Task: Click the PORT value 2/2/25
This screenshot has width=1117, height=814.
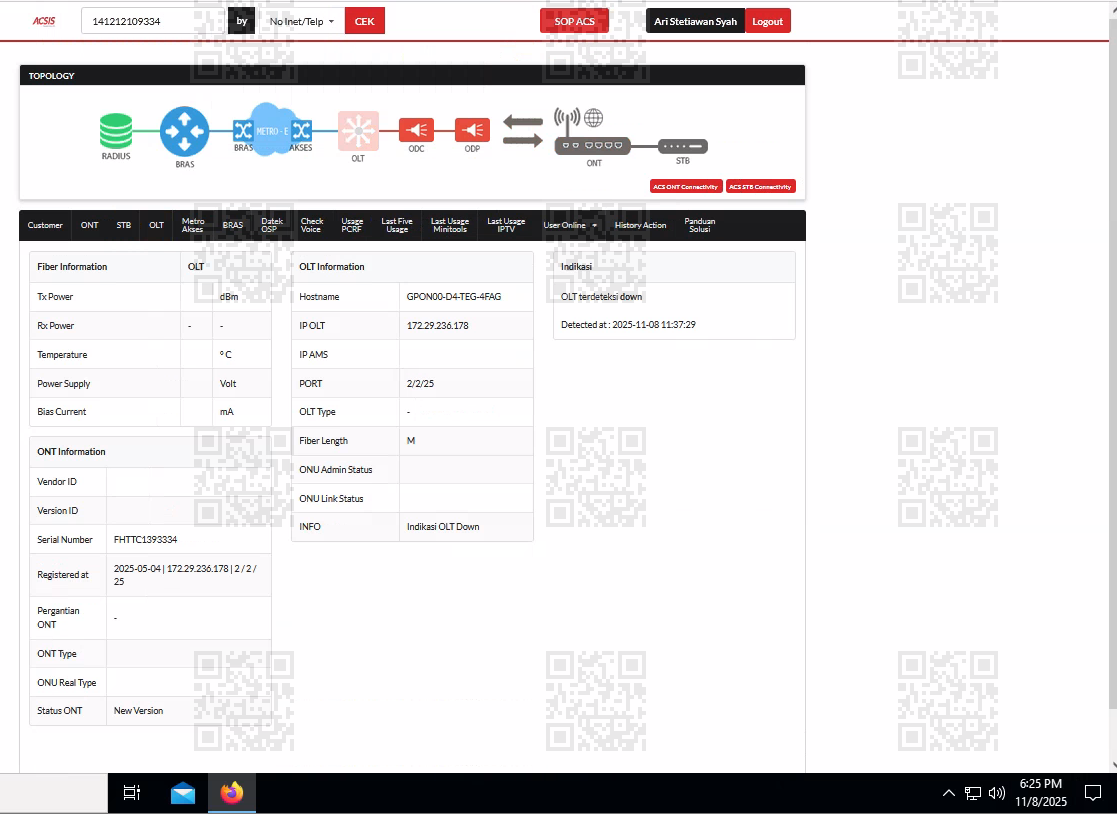Action: tap(420, 383)
